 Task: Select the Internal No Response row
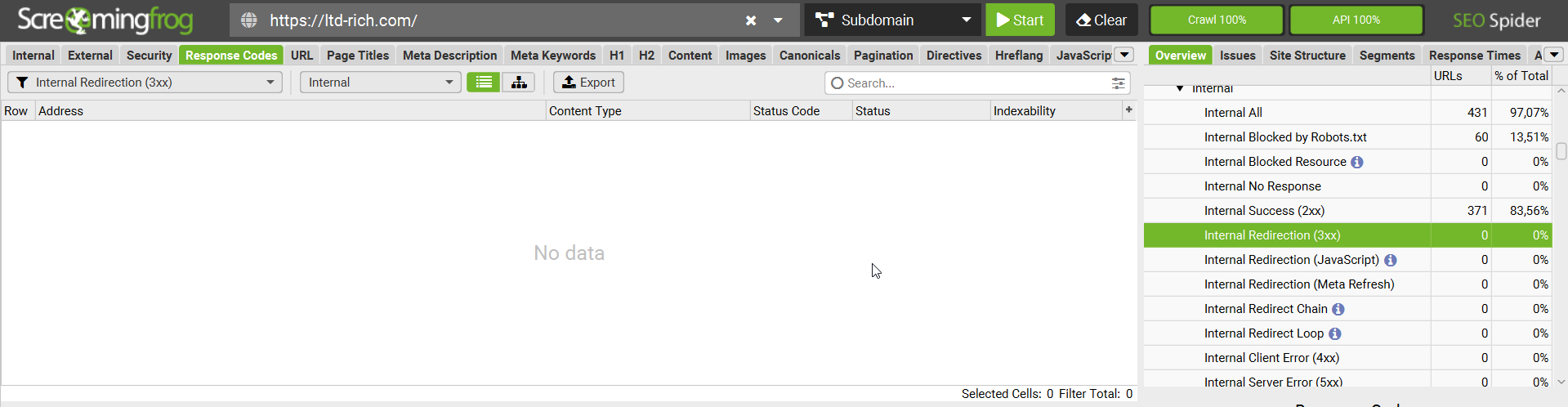[x=1347, y=186]
